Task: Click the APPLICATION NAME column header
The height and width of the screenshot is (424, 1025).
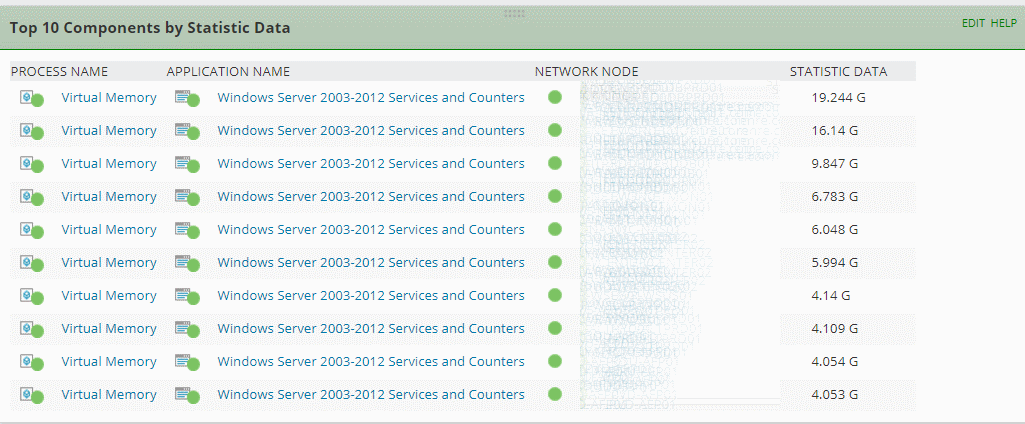Action: 228,72
